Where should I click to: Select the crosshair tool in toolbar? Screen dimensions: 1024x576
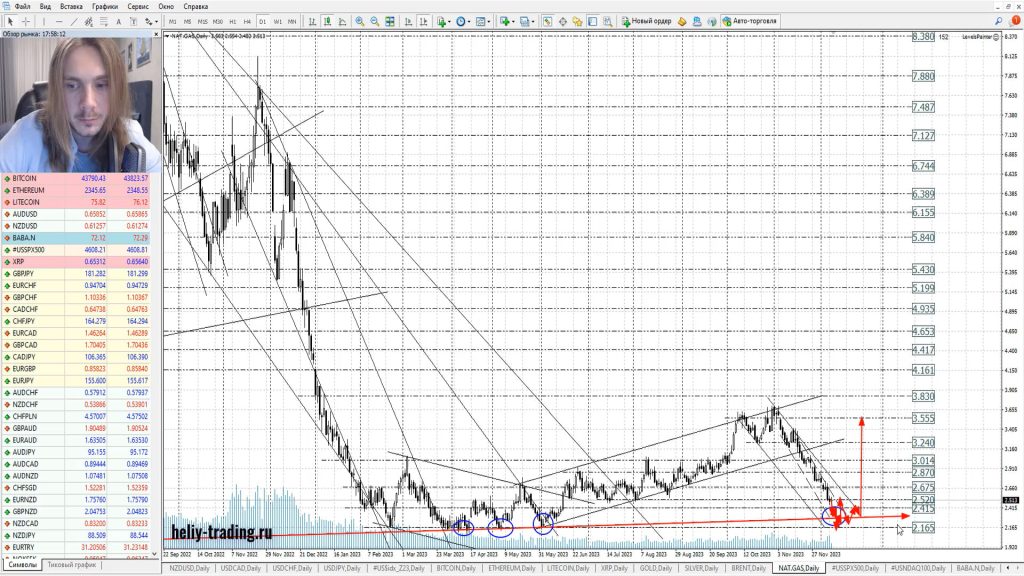(x=26, y=21)
